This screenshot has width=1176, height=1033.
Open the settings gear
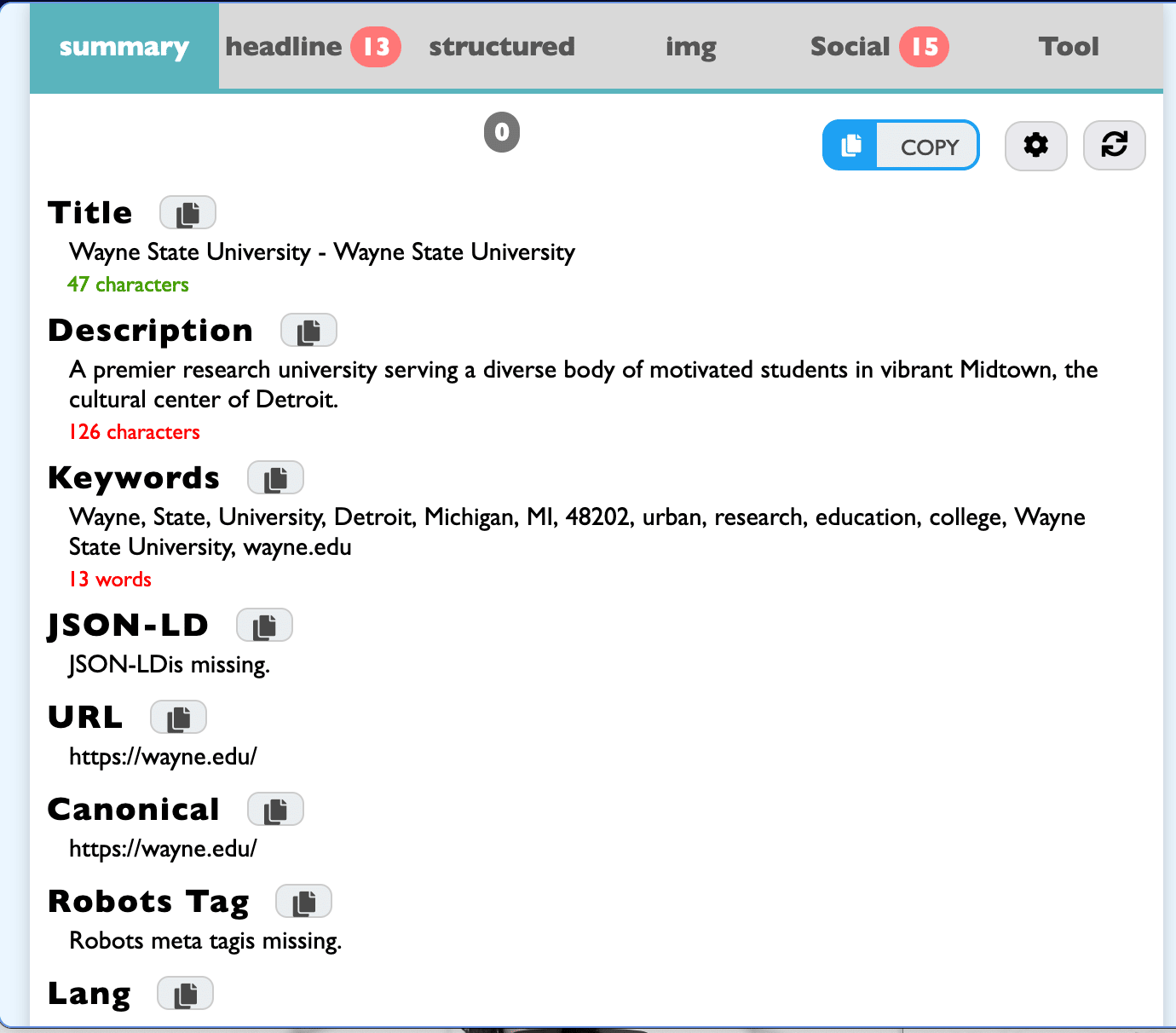pos(1036,146)
